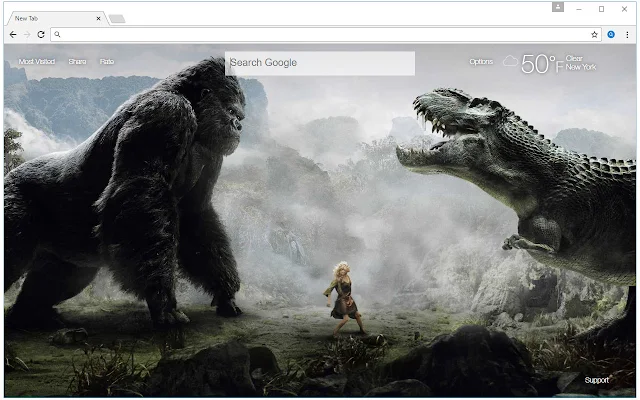Click the browser back arrow
The height and width of the screenshot is (400, 640).
(13, 35)
